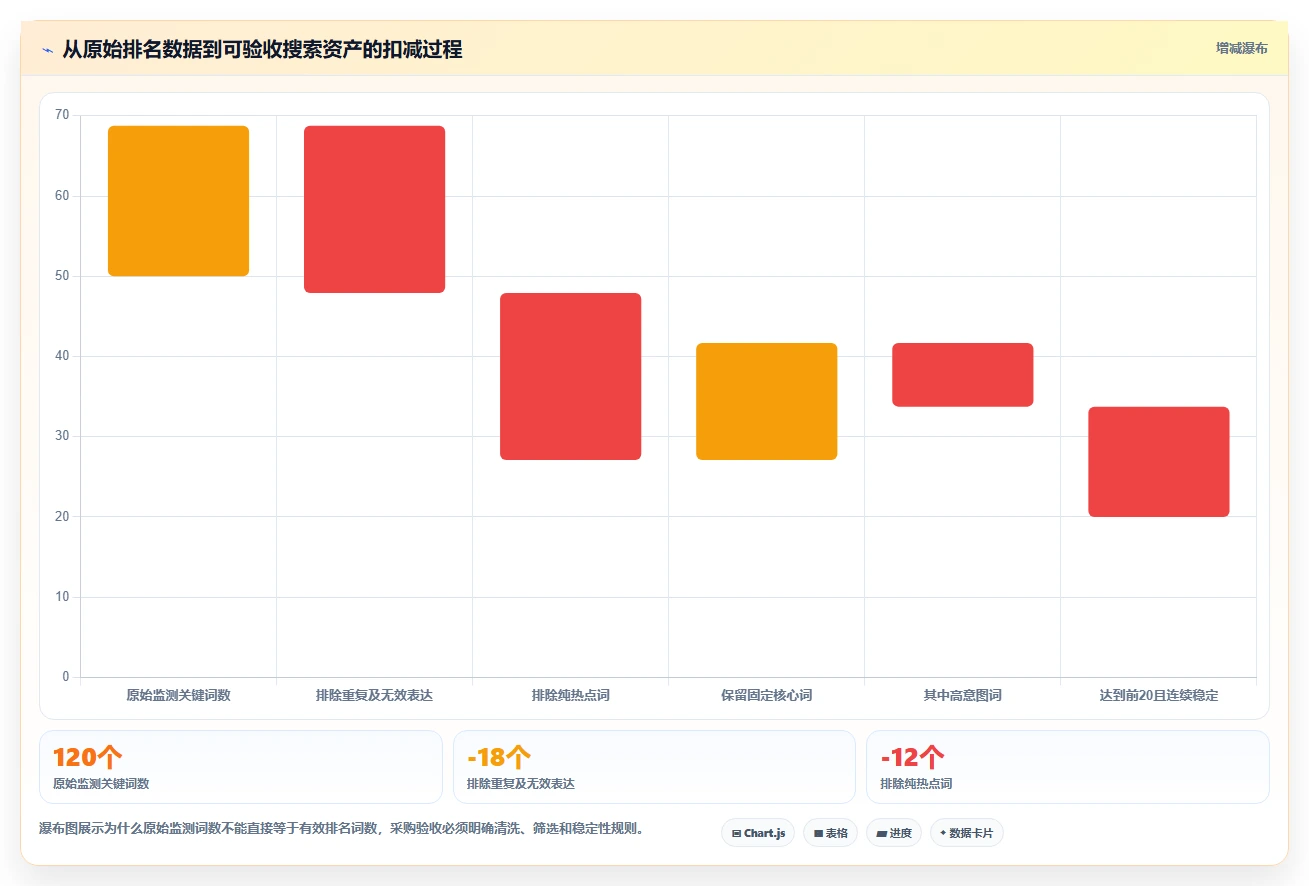
Task: Select the 表格 chip
Action: 830,833
